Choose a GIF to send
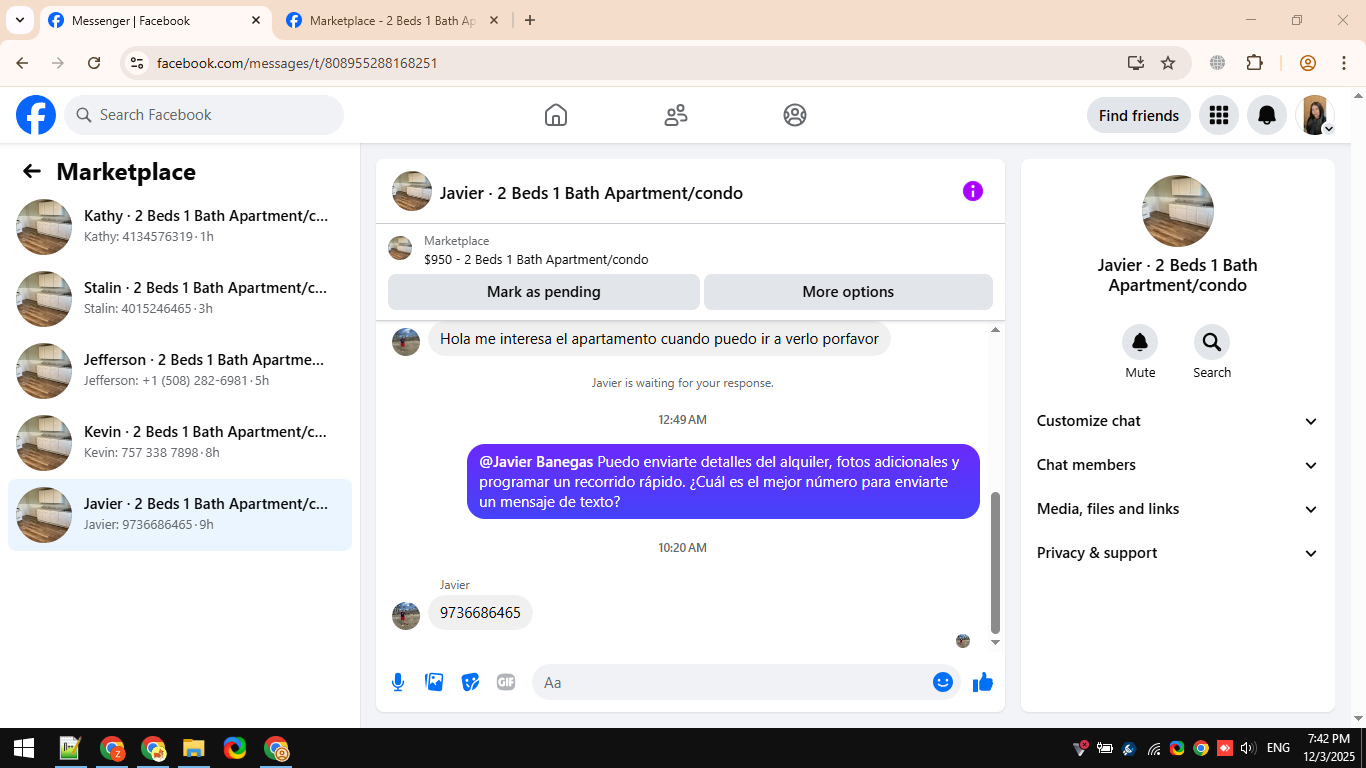 (506, 682)
